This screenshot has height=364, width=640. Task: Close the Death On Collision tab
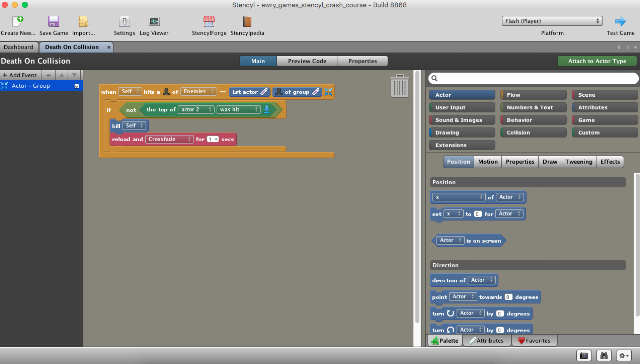pyautogui.click(x=109, y=47)
